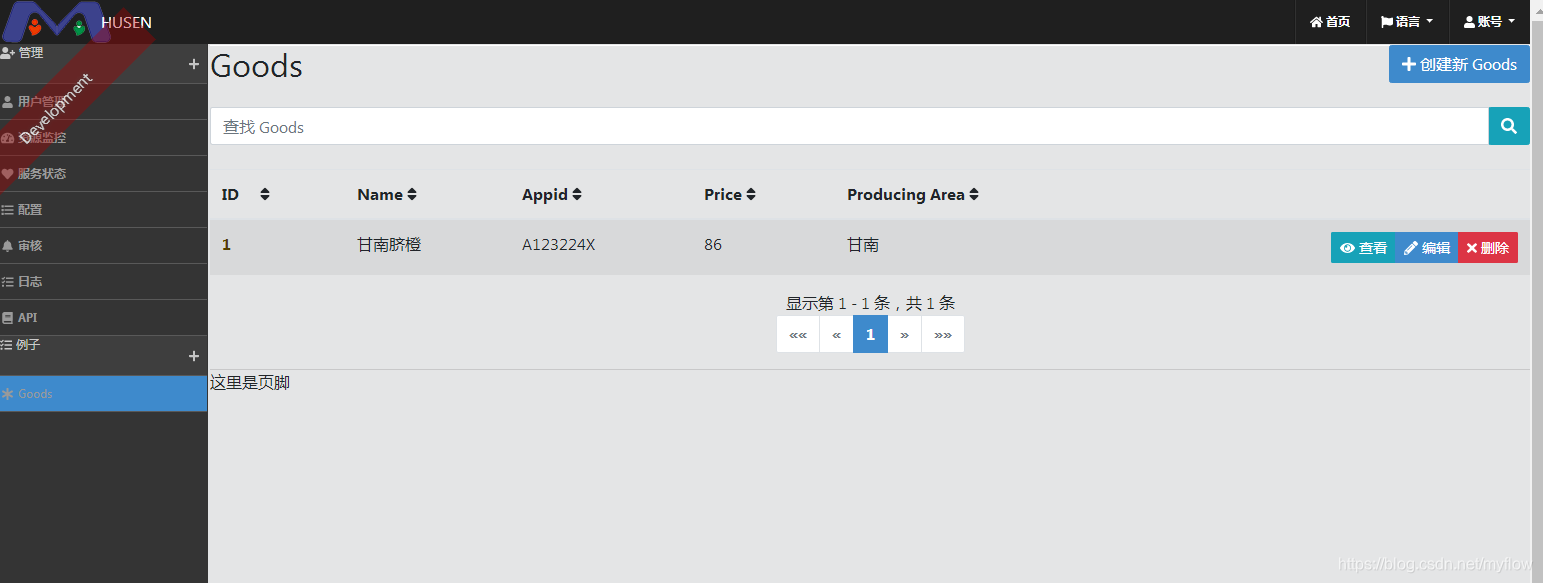This screenshot has width=1543, height=583.
Task: Go to first page with «« button
Action: pos(798,335)
